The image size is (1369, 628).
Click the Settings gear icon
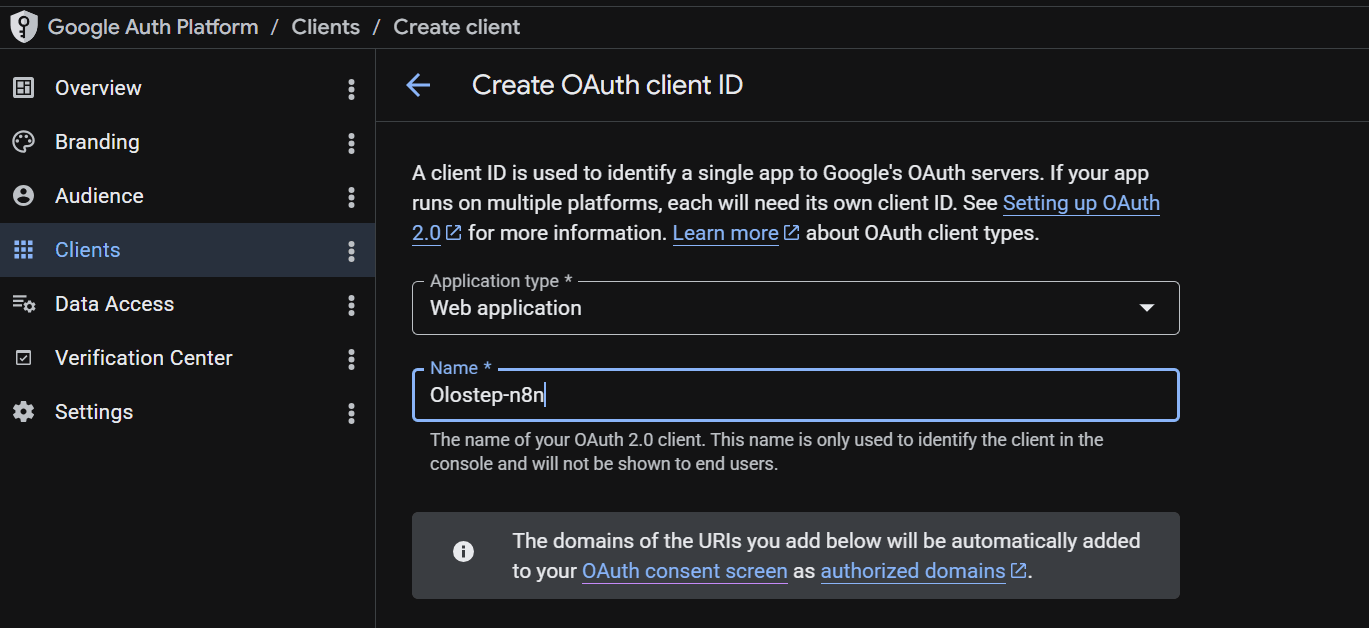pyautogui.click(x=23, y=412)
